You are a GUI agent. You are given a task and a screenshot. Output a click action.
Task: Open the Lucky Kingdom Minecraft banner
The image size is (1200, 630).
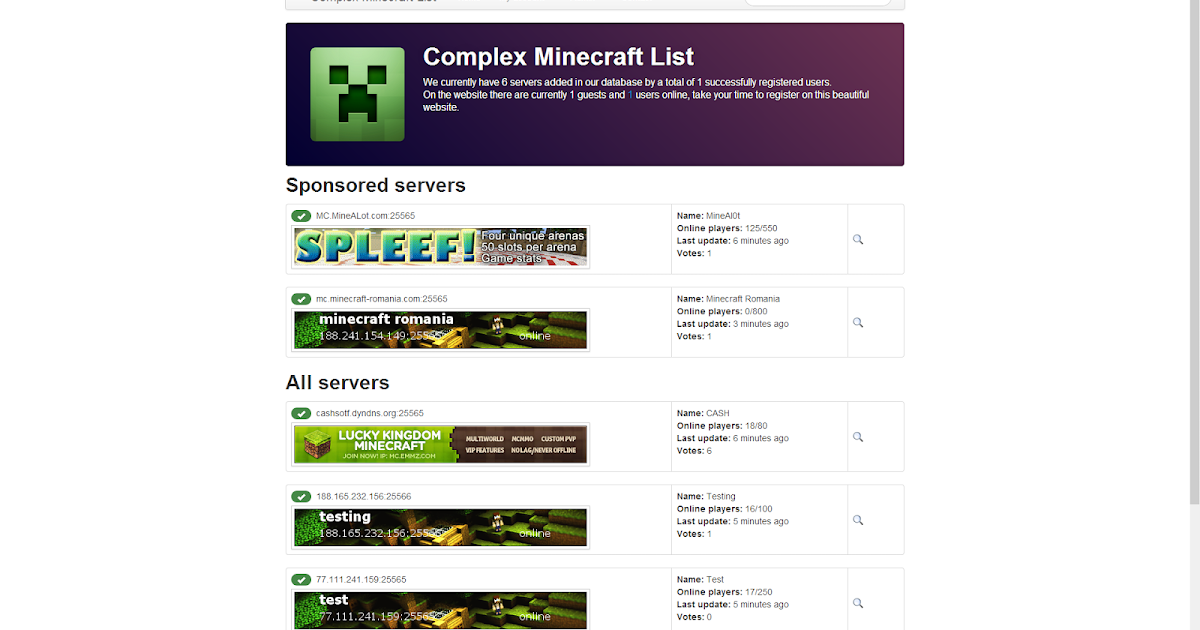pos(441,444)
